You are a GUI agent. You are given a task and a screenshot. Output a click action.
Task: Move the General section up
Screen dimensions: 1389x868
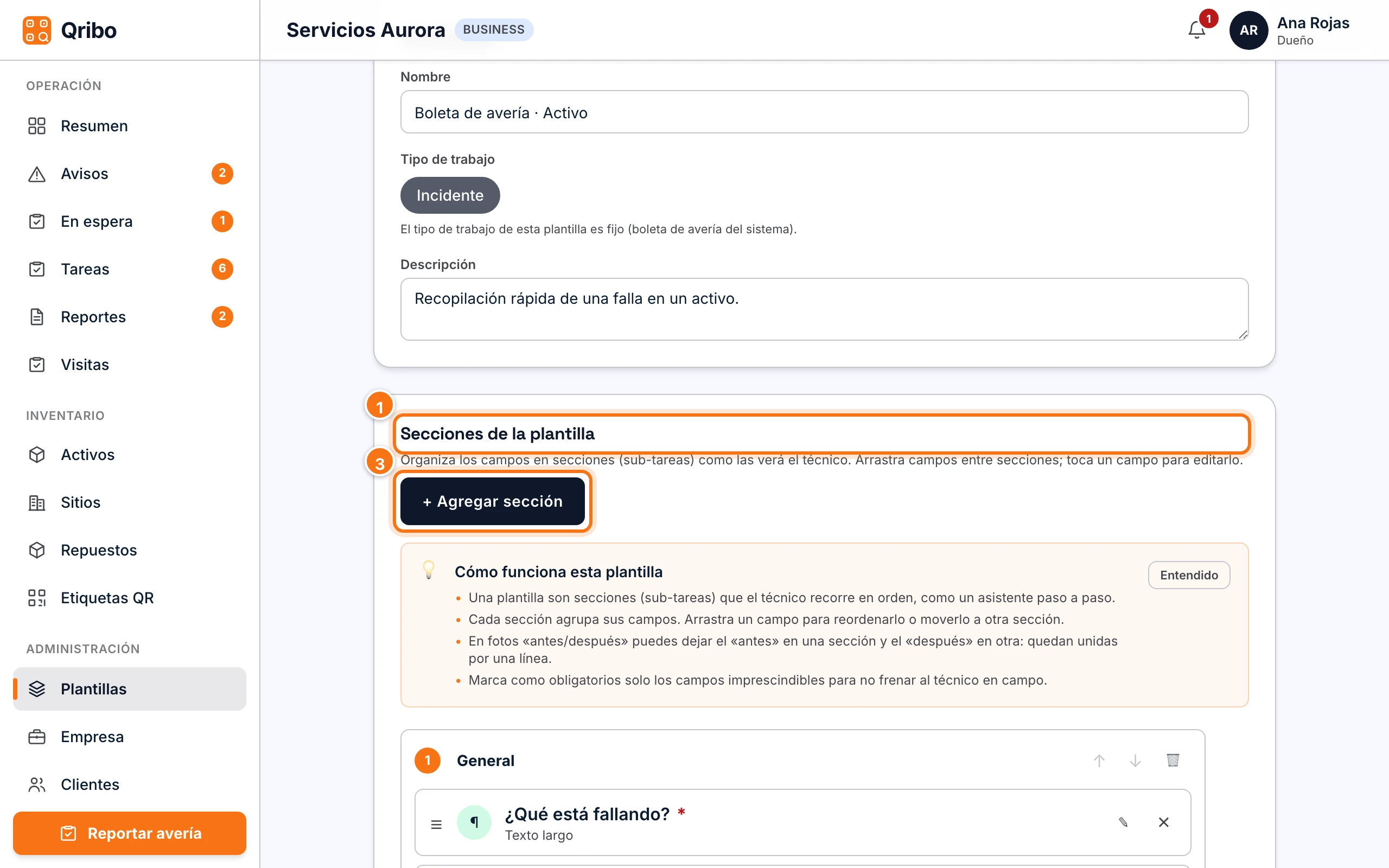[x=1099, y=760]
